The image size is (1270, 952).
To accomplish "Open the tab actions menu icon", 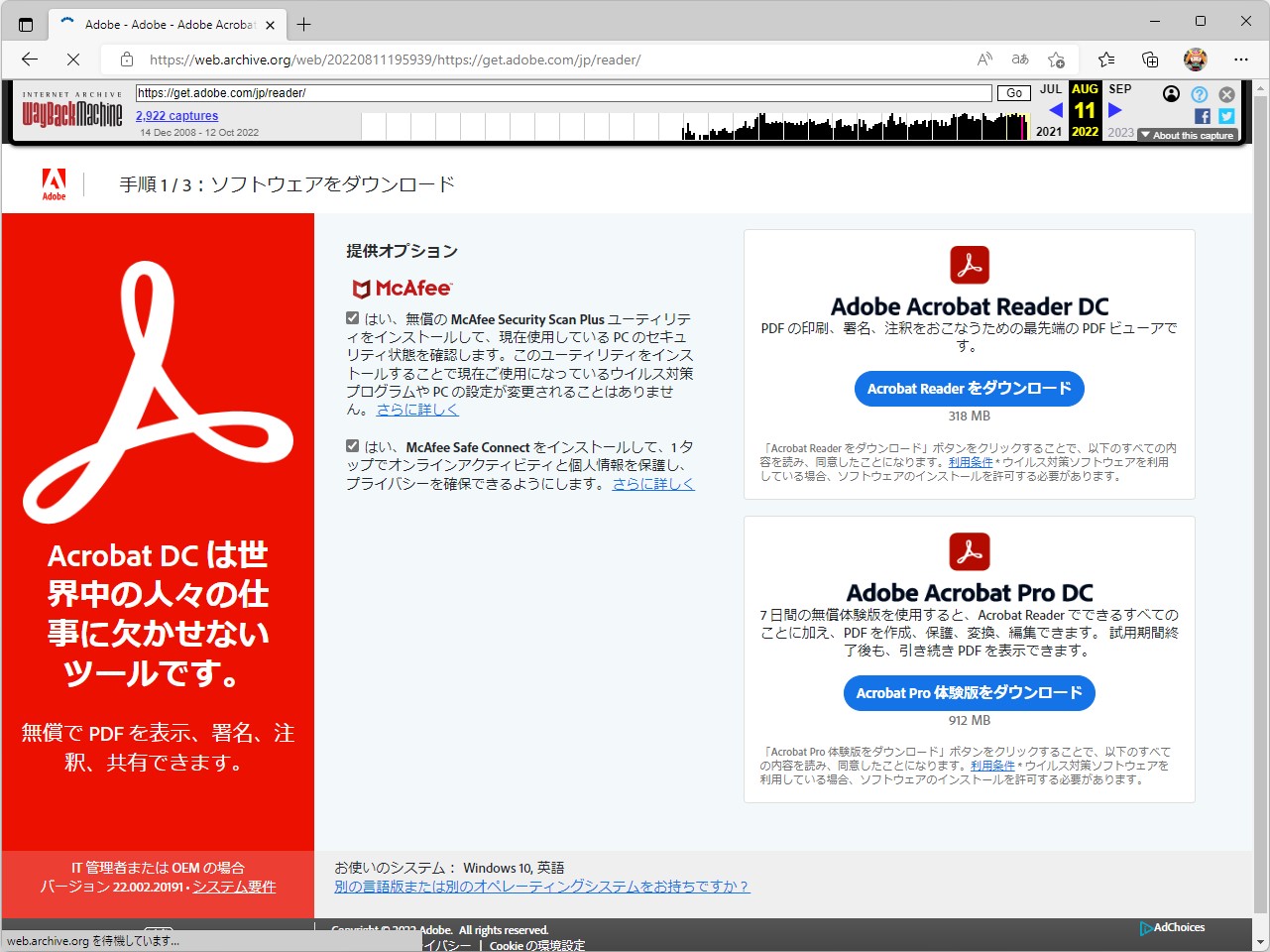I will tap(26, 24).
